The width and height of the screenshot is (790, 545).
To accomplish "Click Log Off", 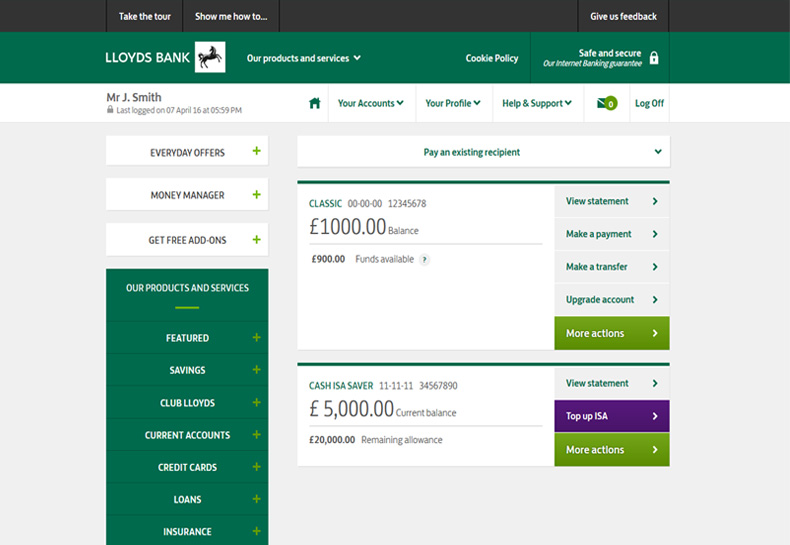I will click(x=649, y=103).
